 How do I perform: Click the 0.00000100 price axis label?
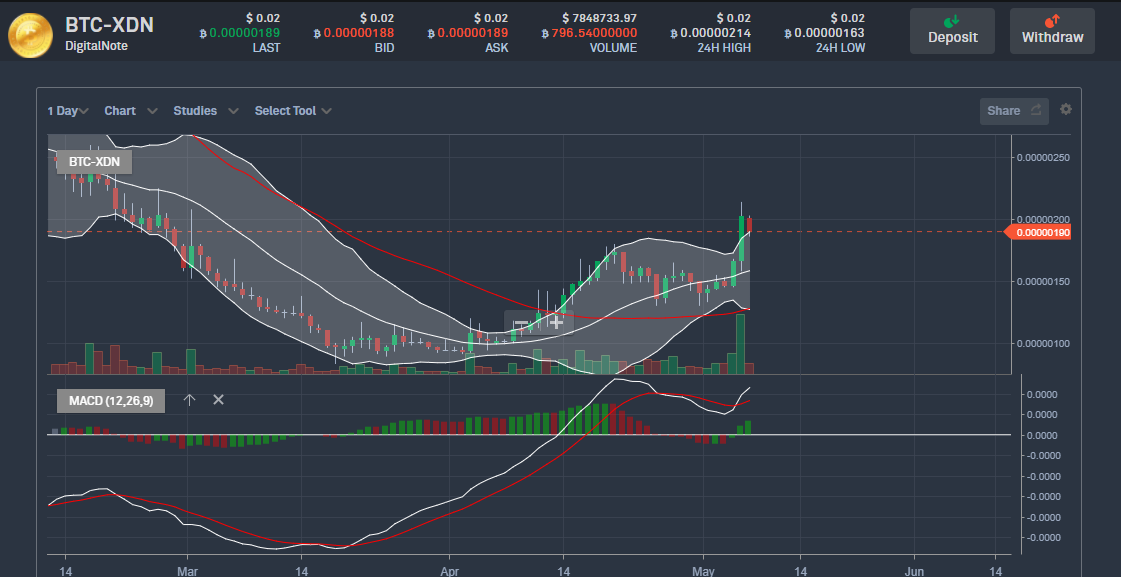pyautogui.click(x=1044, y=344)
